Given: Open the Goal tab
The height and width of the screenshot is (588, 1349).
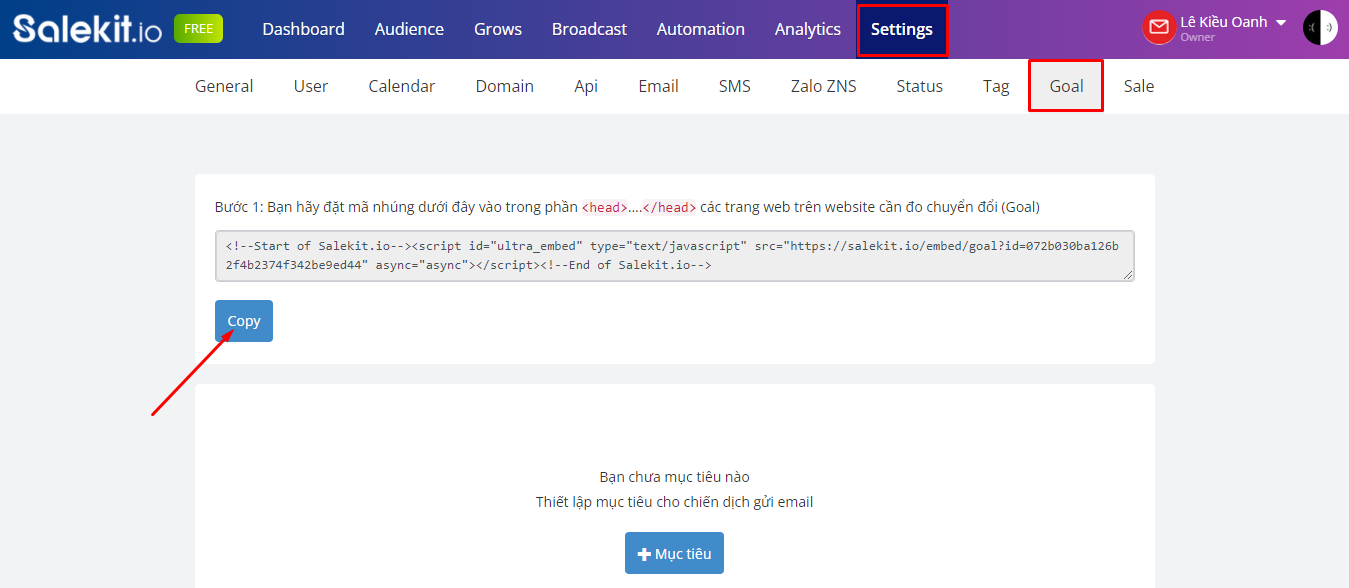Looking at the screenshot, I should [1066, 86].
